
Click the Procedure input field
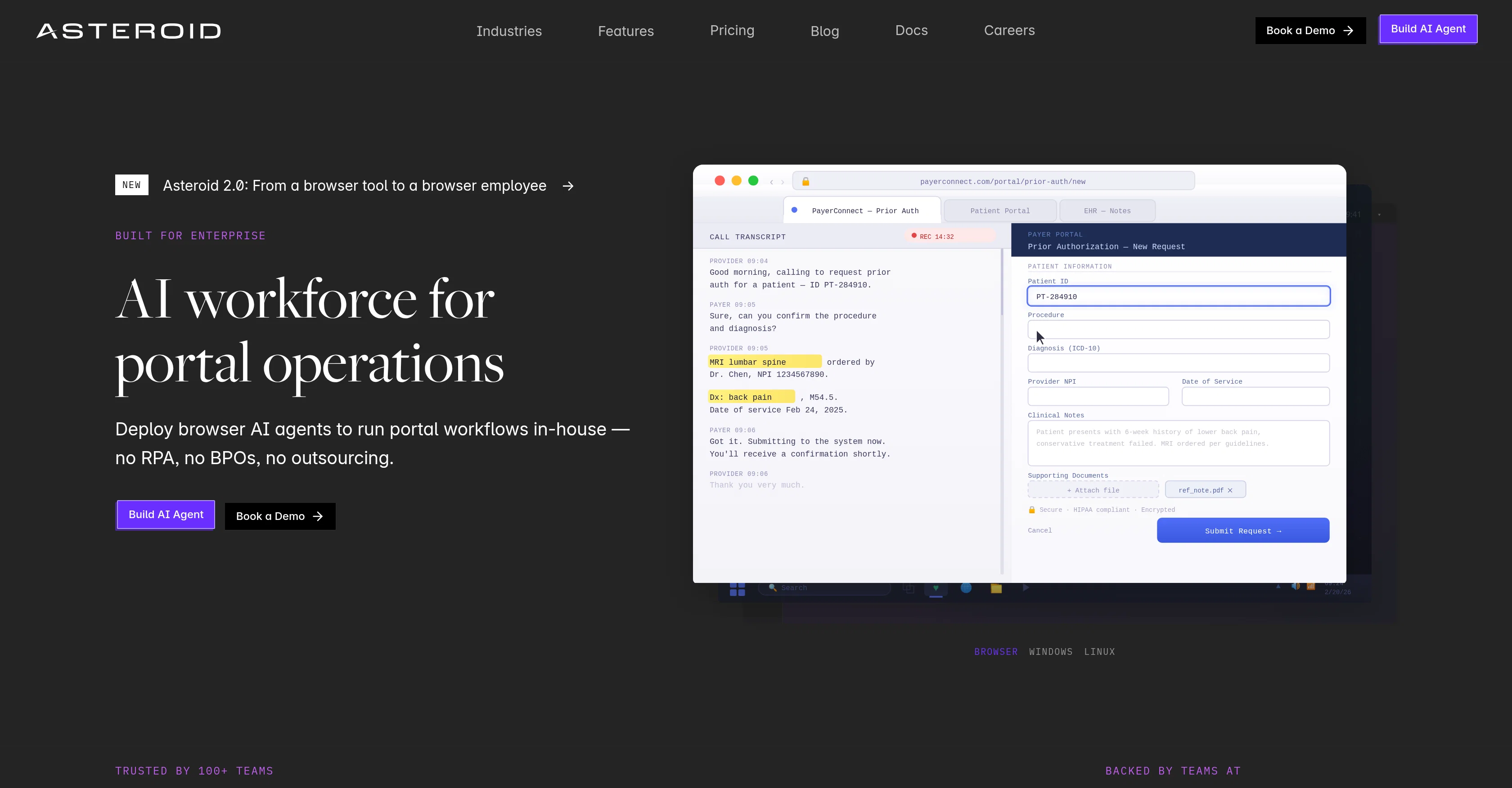(1179, 330)
